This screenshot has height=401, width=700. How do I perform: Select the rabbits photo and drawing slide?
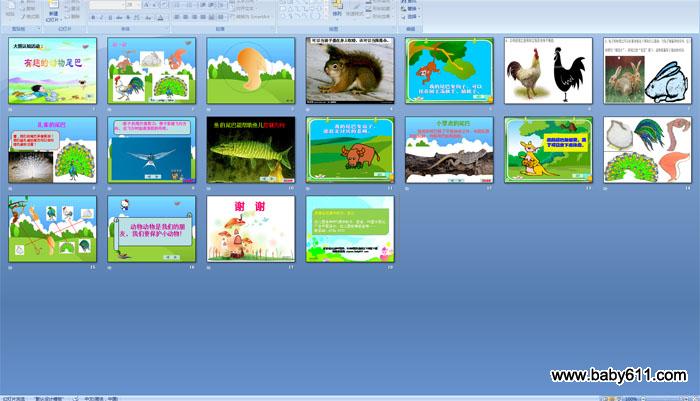[x=647, y=71]
